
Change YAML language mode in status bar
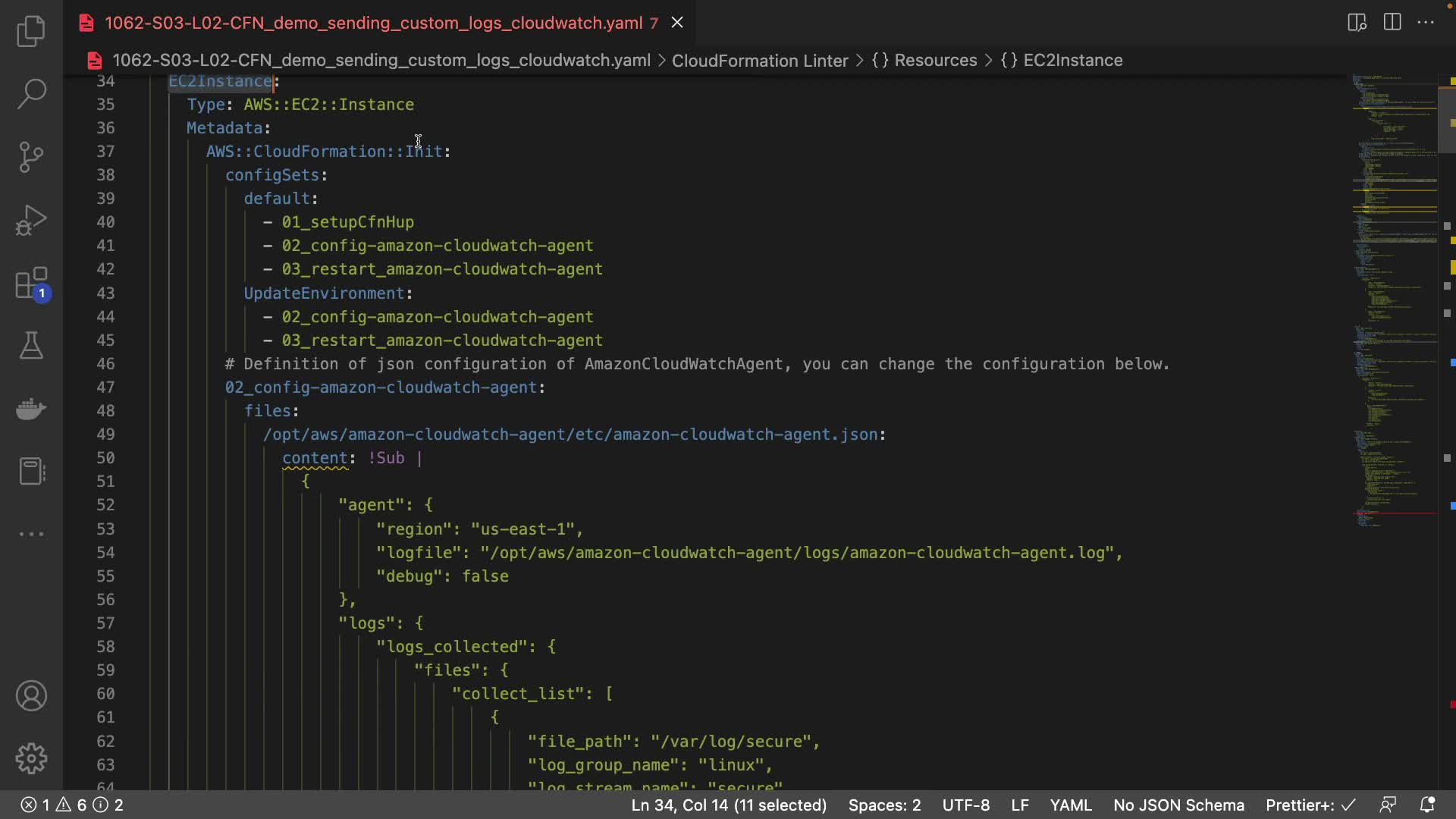[x=1070, y=805]
